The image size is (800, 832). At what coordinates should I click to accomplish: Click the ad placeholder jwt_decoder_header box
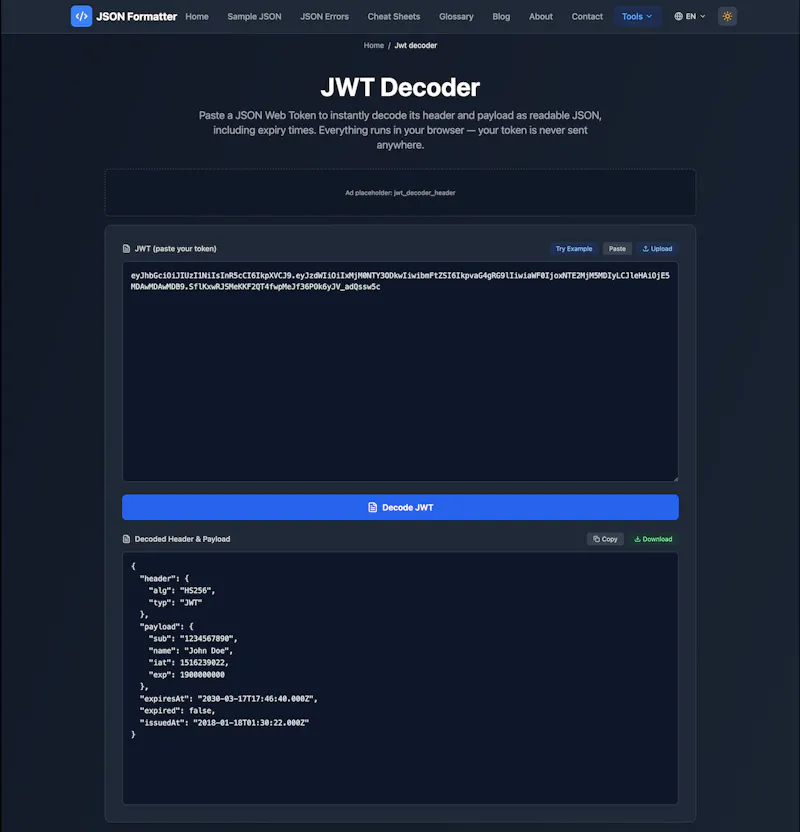(401, 193)
